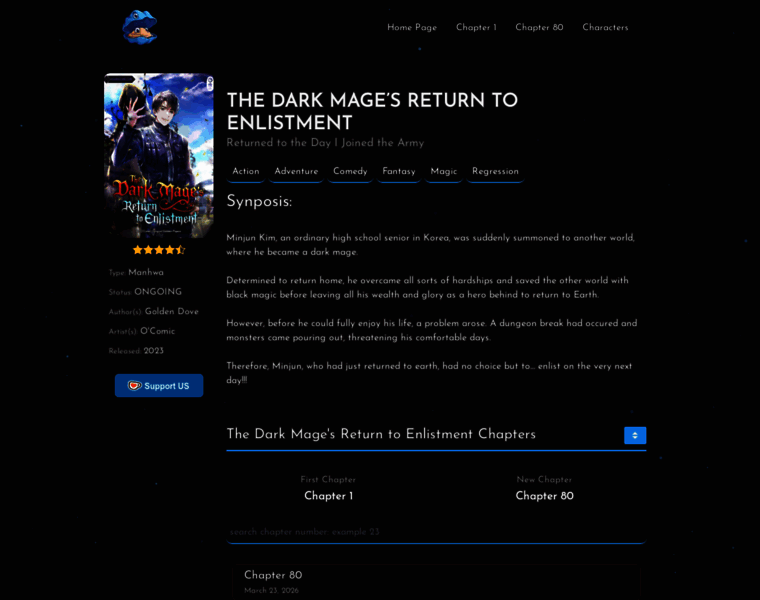Click the 2023 released value
The height and width of the screenshot is (600, 760).
click(x=154, y=351)
